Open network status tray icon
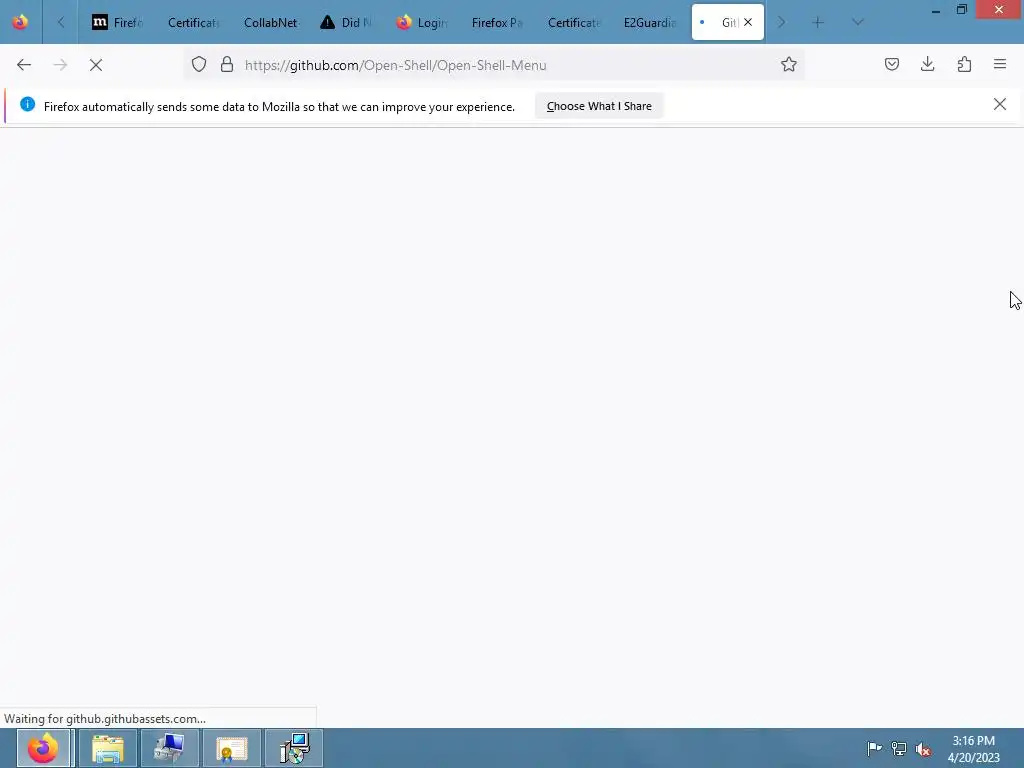Viewport: 1024px width, 768px height. 899,748
